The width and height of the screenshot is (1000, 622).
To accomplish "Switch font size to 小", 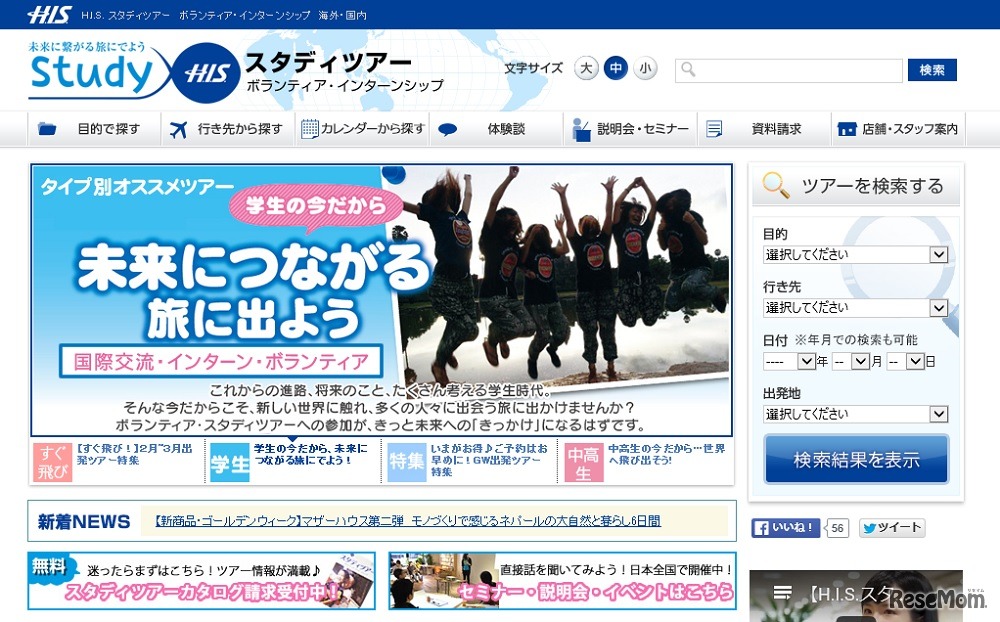I will pos(646,68).
